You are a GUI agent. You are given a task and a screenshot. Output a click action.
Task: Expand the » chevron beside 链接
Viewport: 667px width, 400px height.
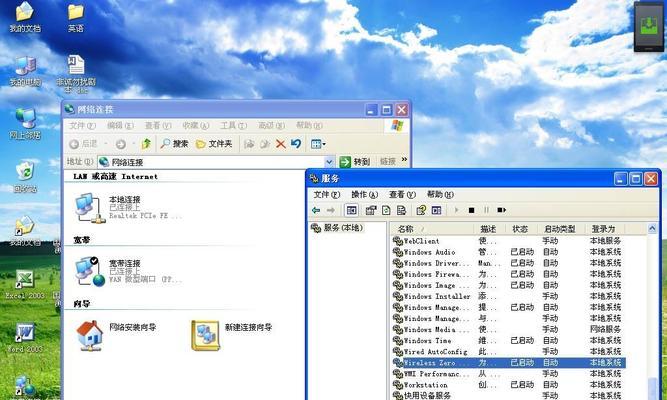coord(404,160)
